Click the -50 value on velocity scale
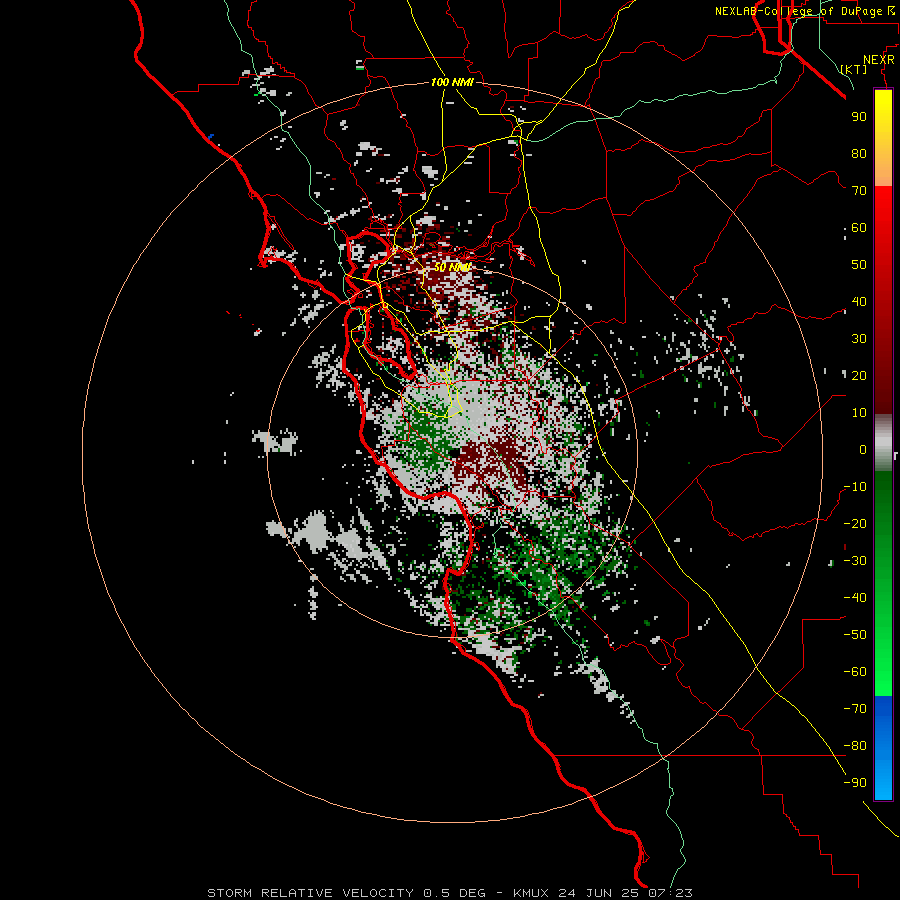The width and height of the screenshot is (900, 900). tap(855, 635)
